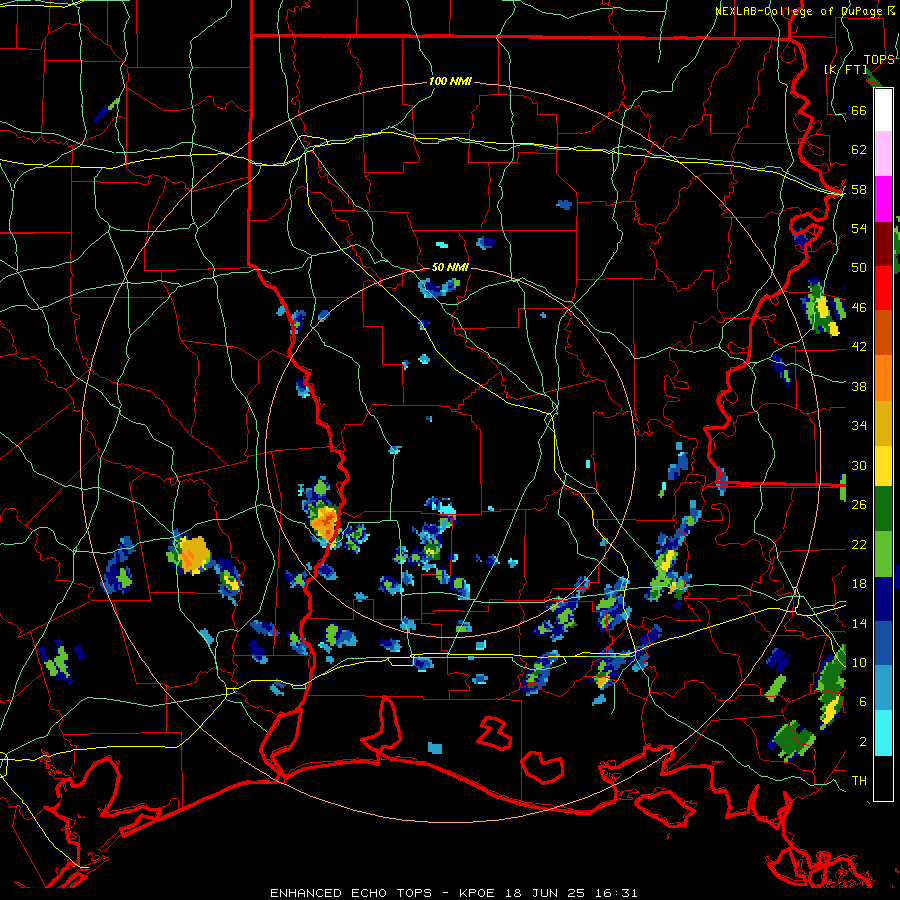Choose the cyan swatch between 6 and 2
Viewport: 900px width, 900px height.
click(883, 733)
